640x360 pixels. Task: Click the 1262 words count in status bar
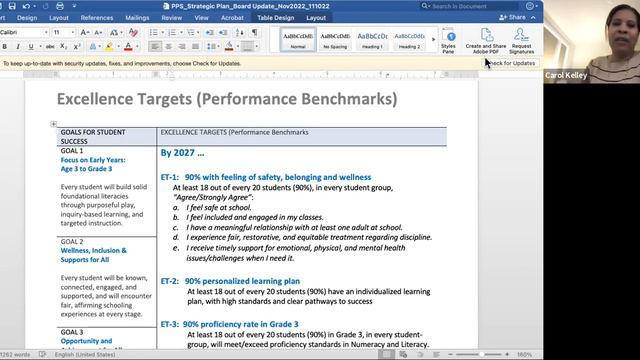point(15,355)
